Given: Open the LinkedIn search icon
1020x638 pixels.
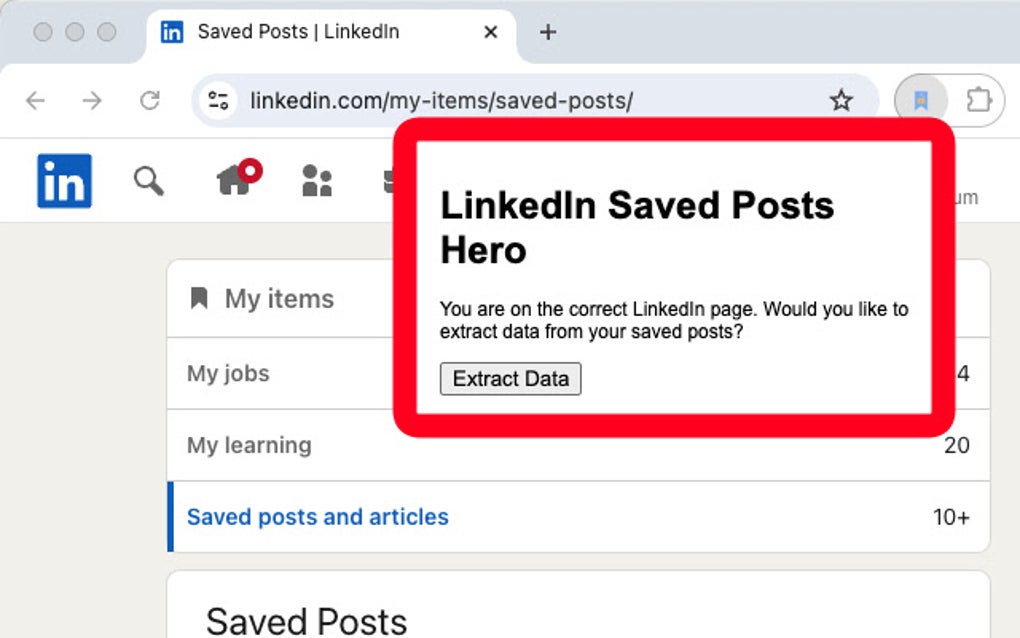Looking at the screenshot, I should click(x=148, y=181).
